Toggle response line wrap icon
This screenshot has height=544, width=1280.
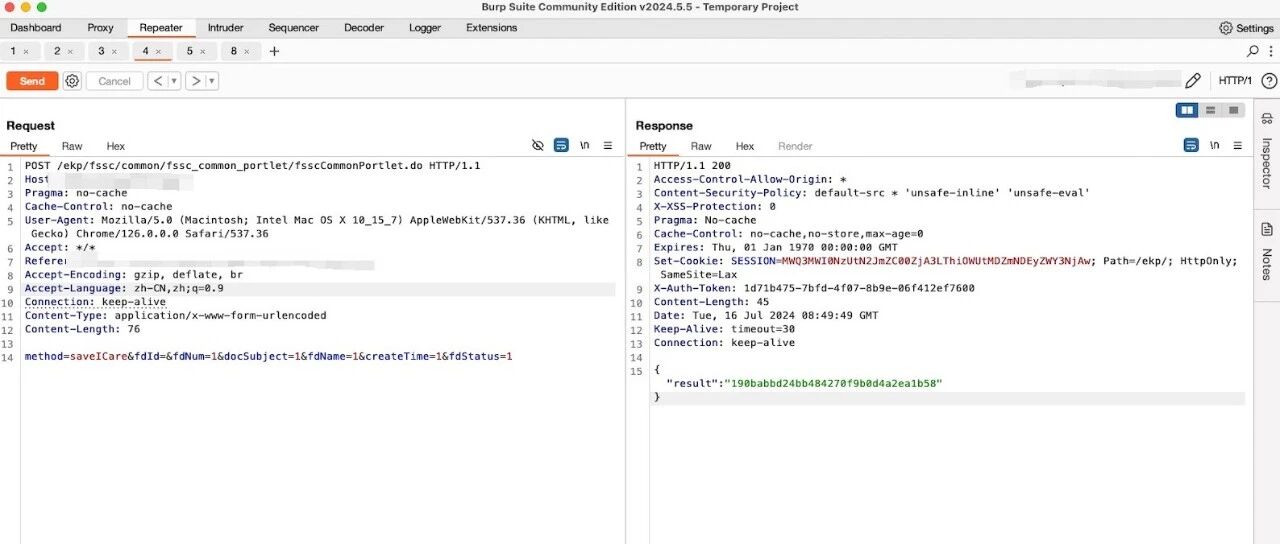pos(1191,145)
